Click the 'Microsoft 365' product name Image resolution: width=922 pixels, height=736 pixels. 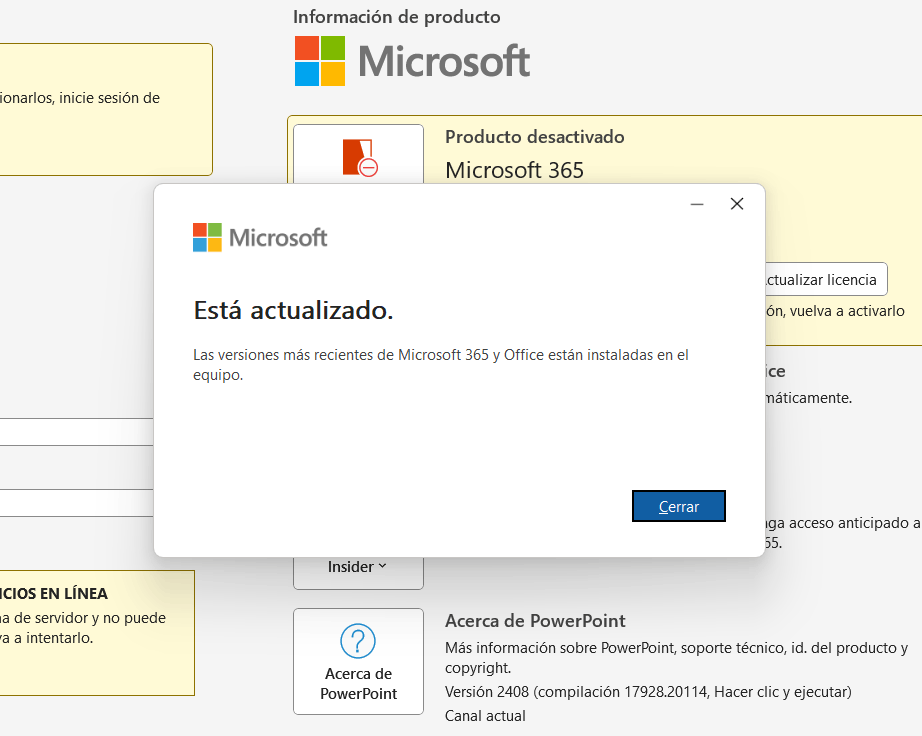click(515, 170)
